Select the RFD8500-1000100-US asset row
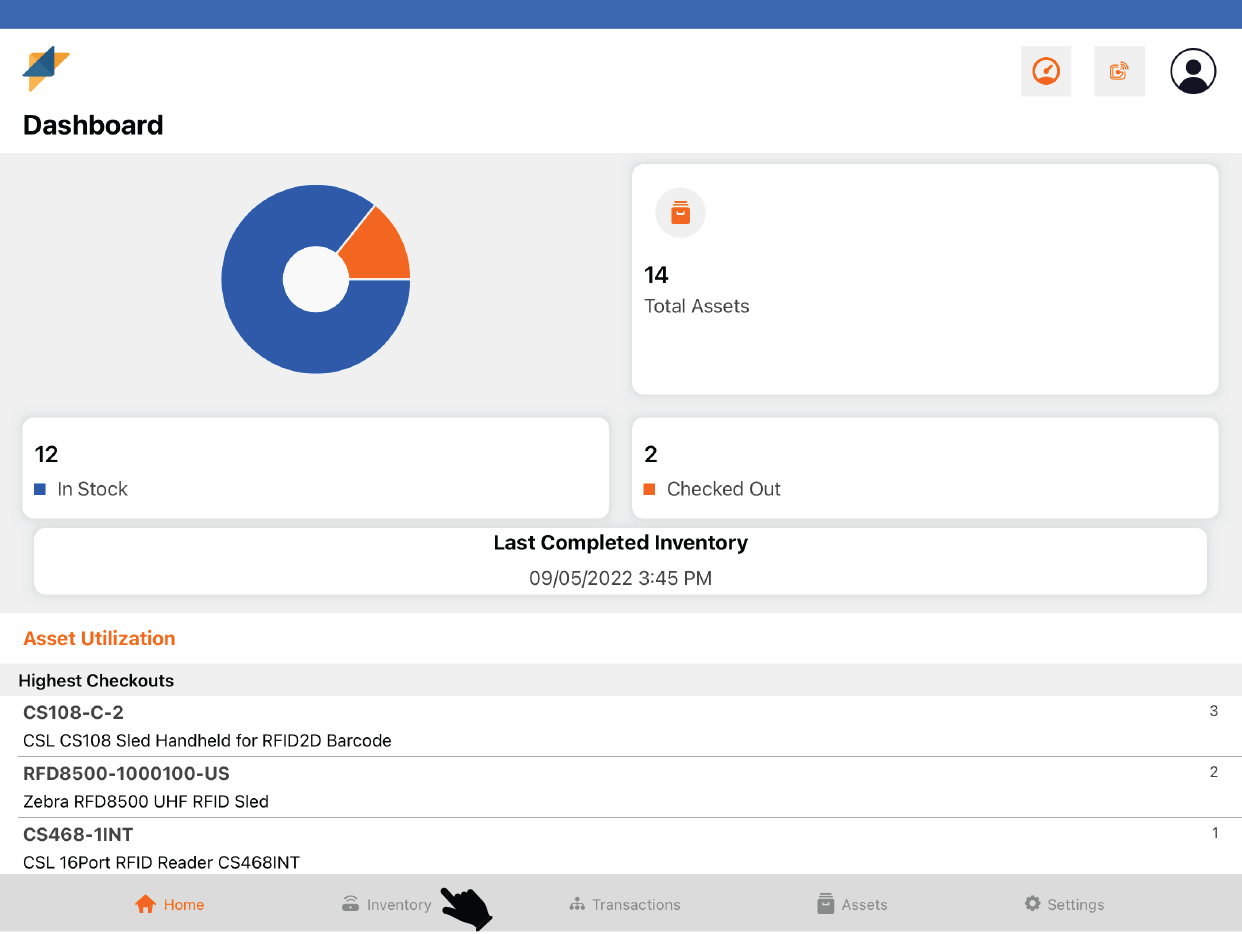This screenshot has width=1242, height=934. click(x=620, y=787)
